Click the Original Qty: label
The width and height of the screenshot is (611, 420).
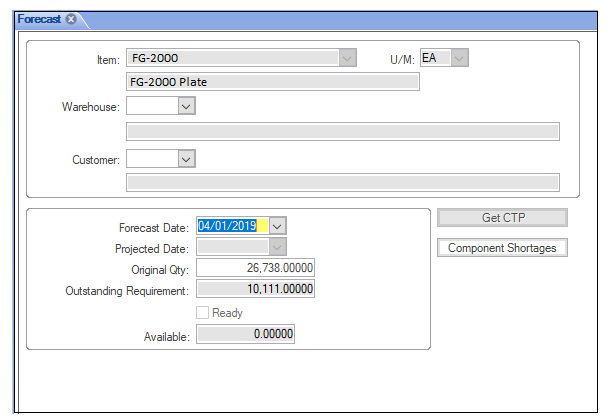pyautogui.click(x=160, y=270)
